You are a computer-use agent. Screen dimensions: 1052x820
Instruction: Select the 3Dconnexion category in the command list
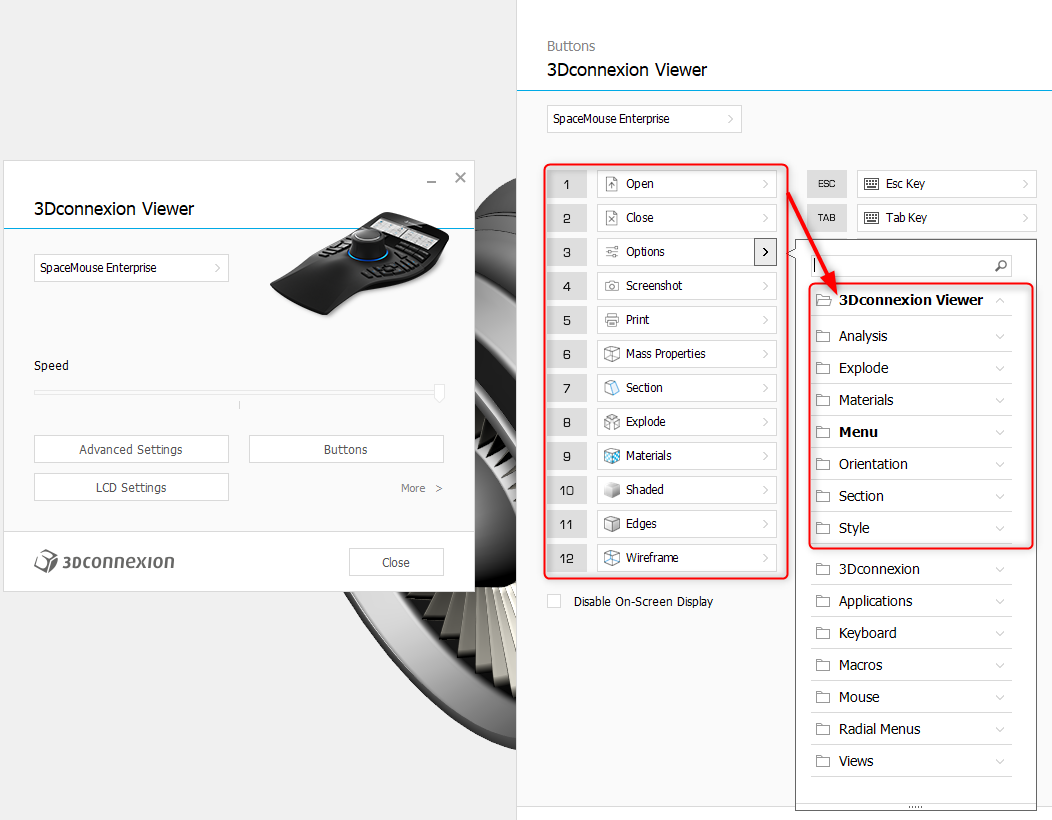pyautogui.click(x=911, y=570)
